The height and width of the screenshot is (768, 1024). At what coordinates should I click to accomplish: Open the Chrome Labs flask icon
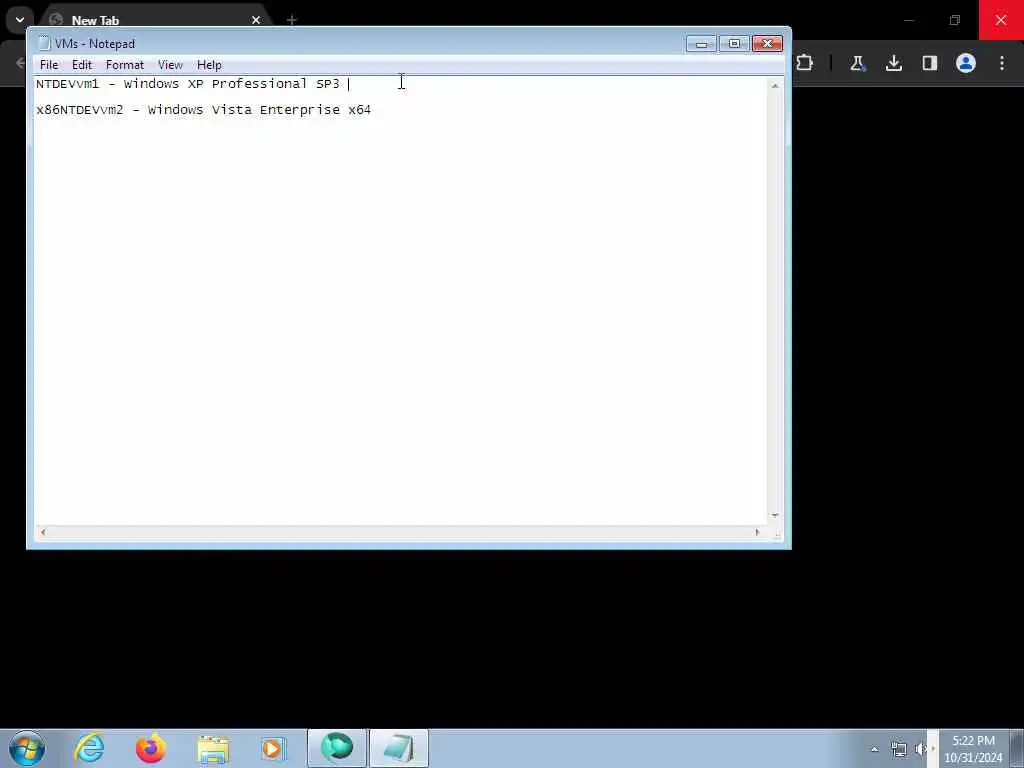(857, 63)
